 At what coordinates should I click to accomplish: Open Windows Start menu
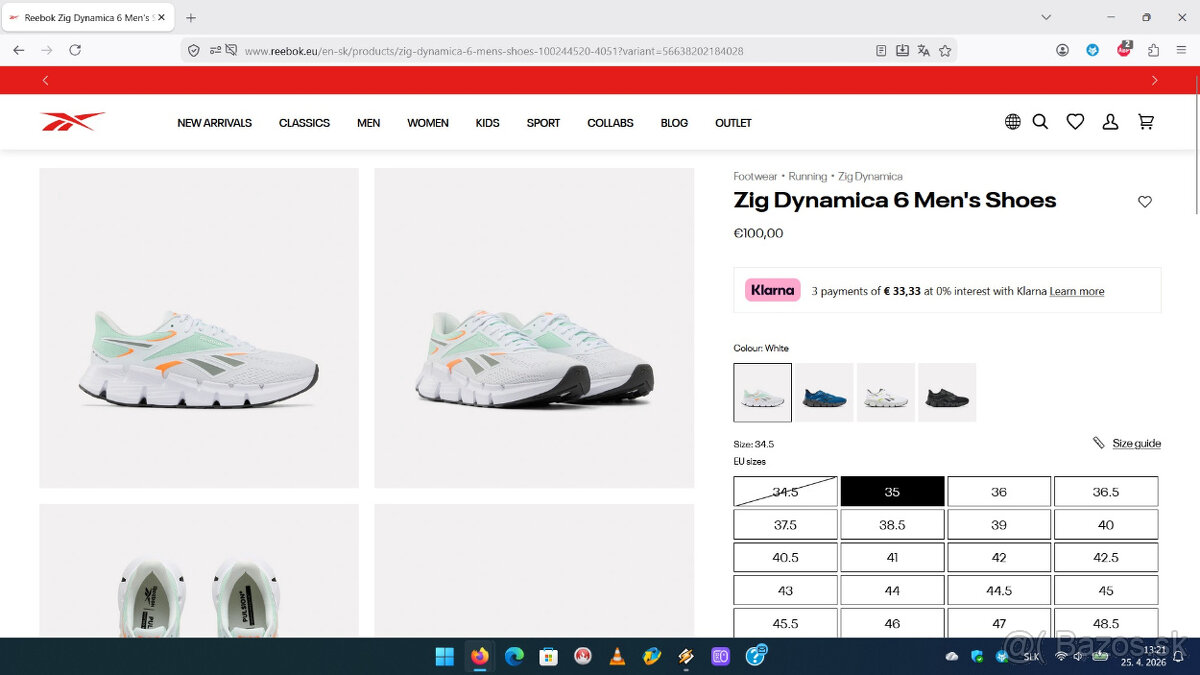444,657
